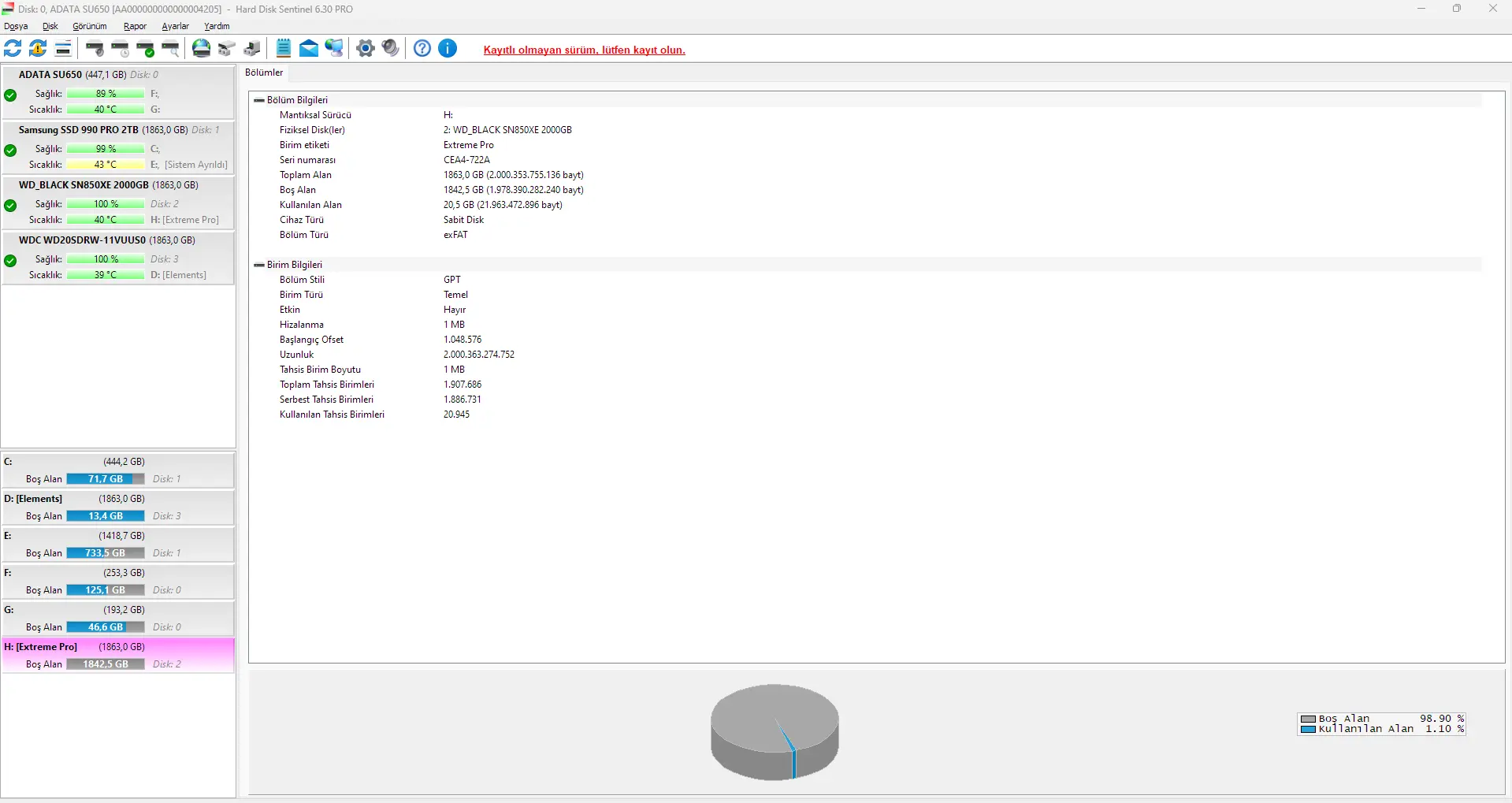This screenshot has height=803, width=1512.
Task: Select the C: partition row
Action: [118, 470]
